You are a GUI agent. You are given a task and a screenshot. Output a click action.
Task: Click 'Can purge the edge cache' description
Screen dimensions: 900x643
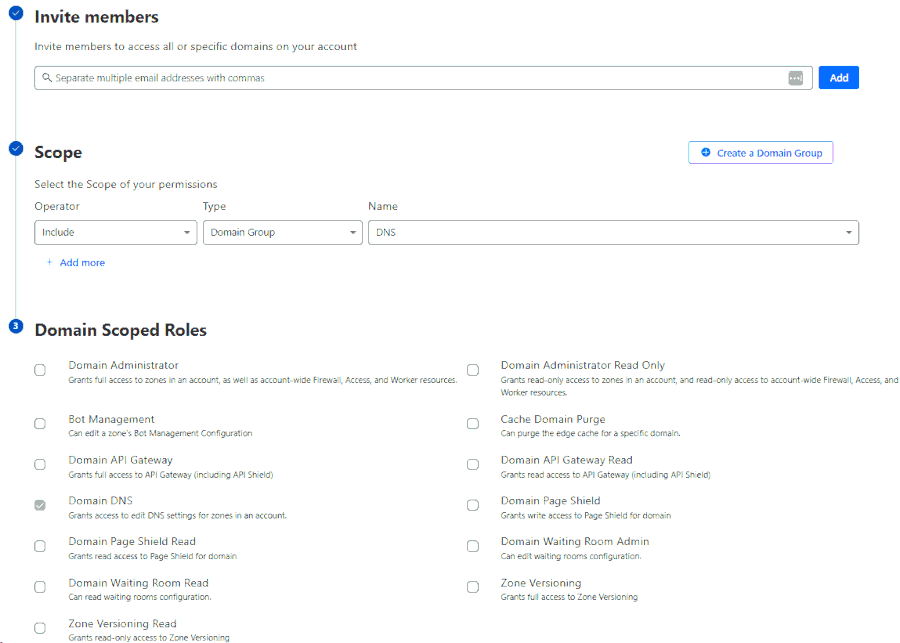coord(591,433)
